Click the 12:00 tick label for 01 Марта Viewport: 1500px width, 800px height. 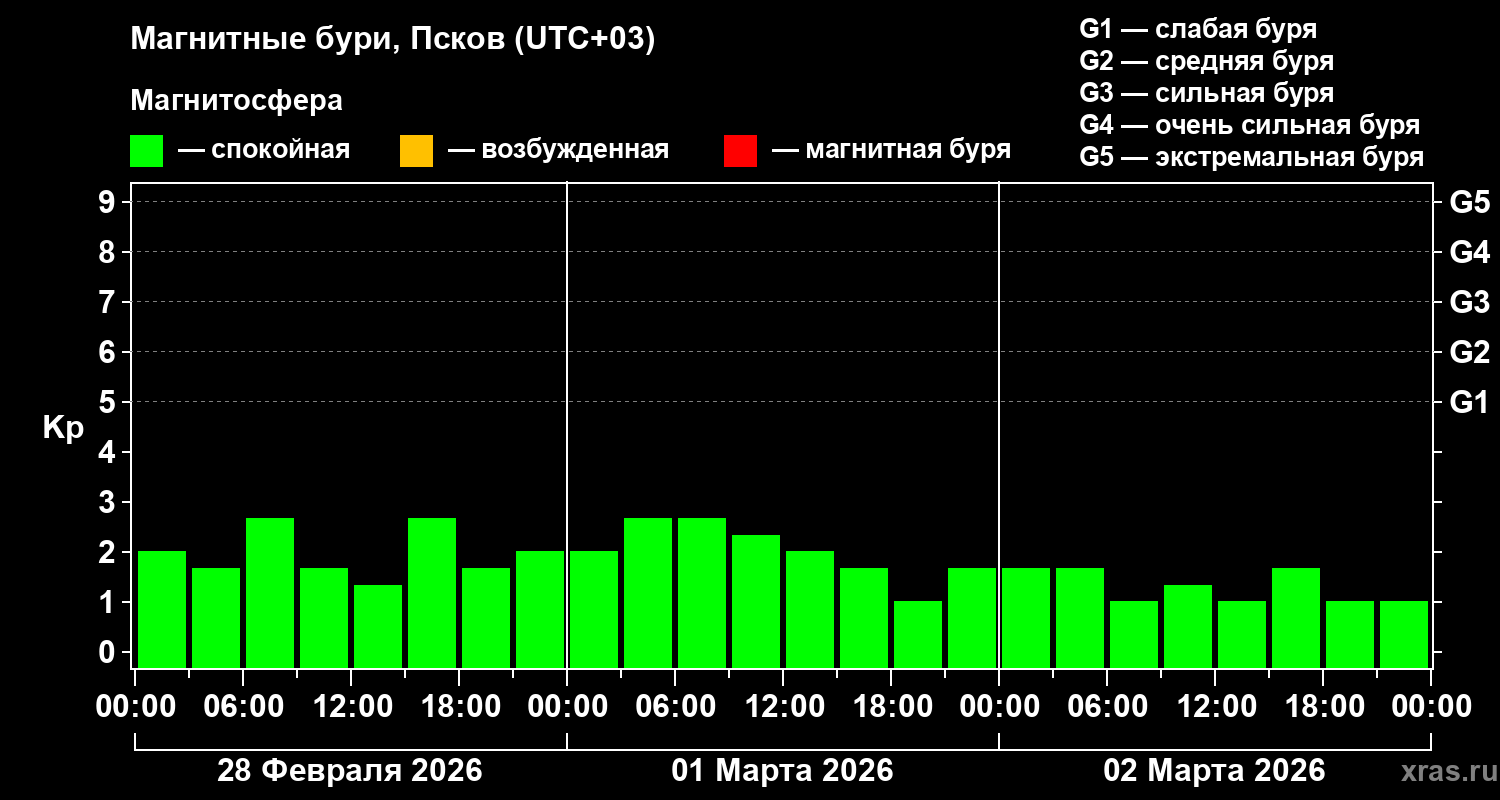pyautogui.click(x=783, y=707)
